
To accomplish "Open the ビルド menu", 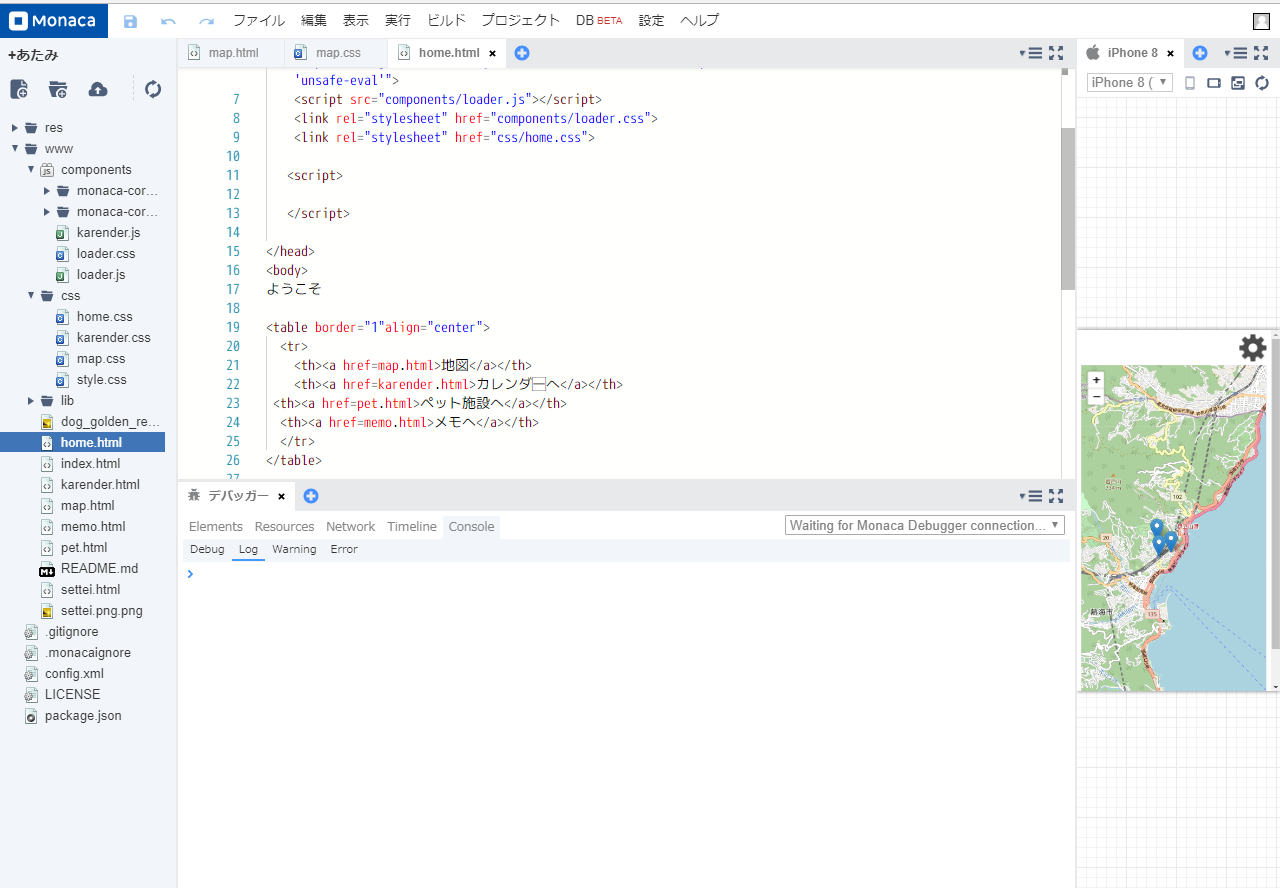I will pos(446,21).
